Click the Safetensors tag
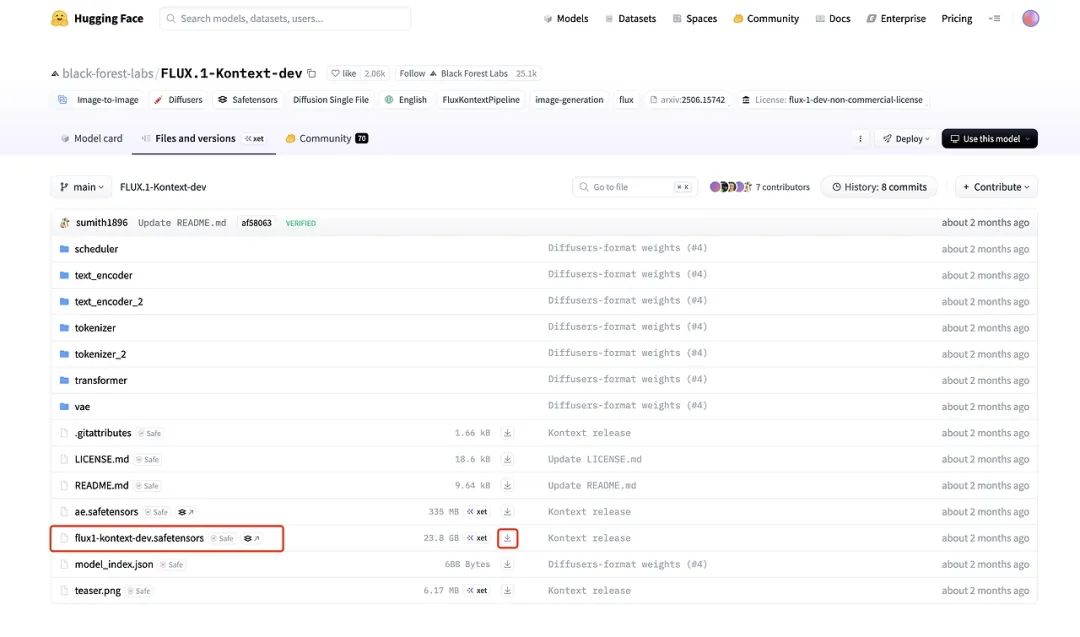The image size is (1080, 637). pyautogui.click(x=247, y=100)
